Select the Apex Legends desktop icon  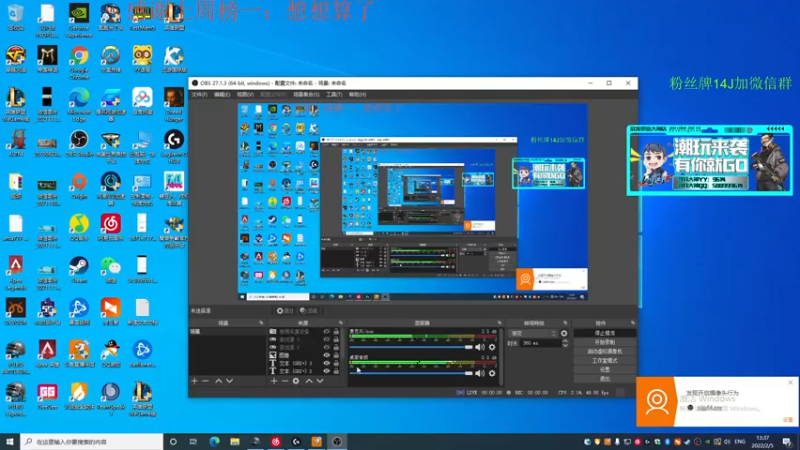[16, 272]
